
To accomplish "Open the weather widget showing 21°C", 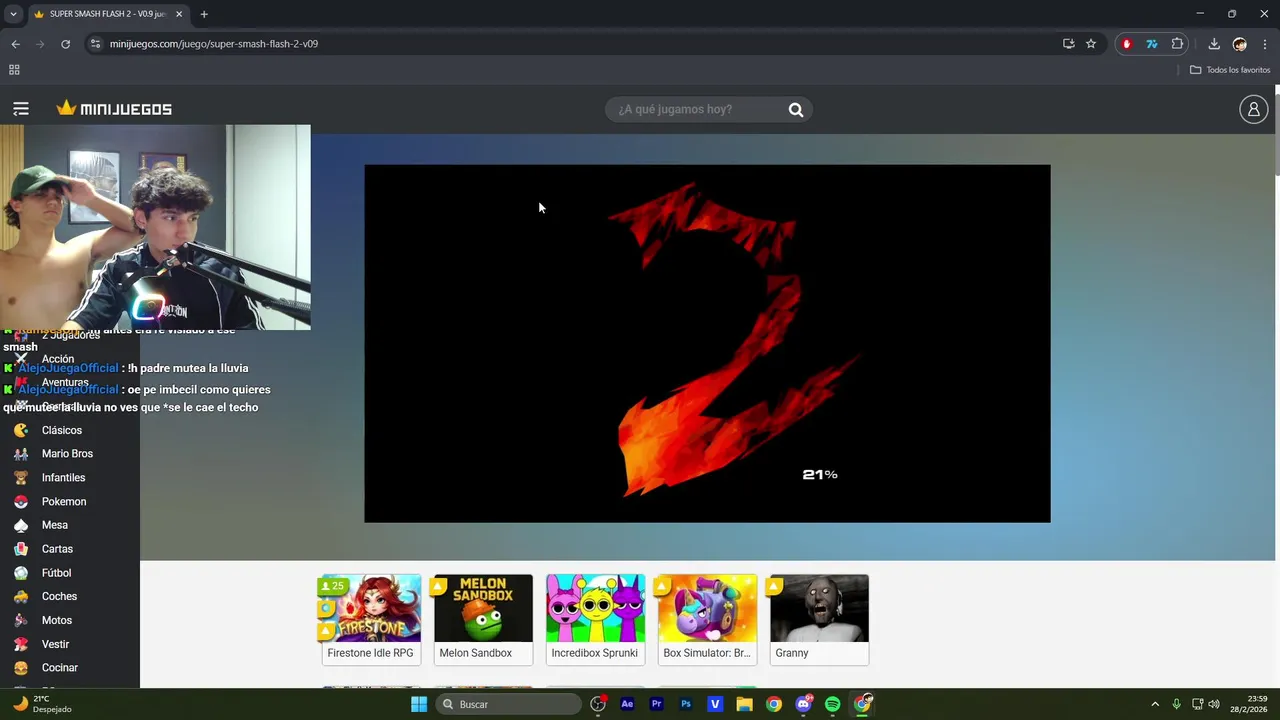I will coord(42,704).
